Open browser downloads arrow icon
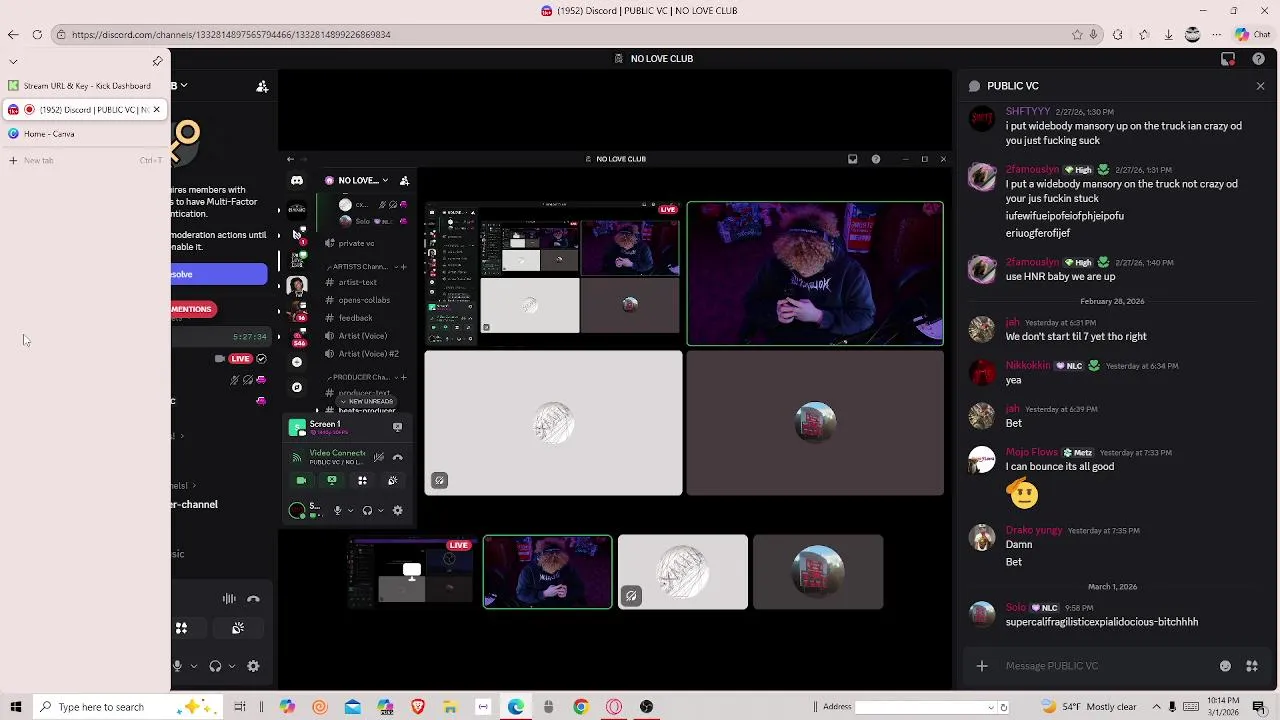 point(1168,34)
